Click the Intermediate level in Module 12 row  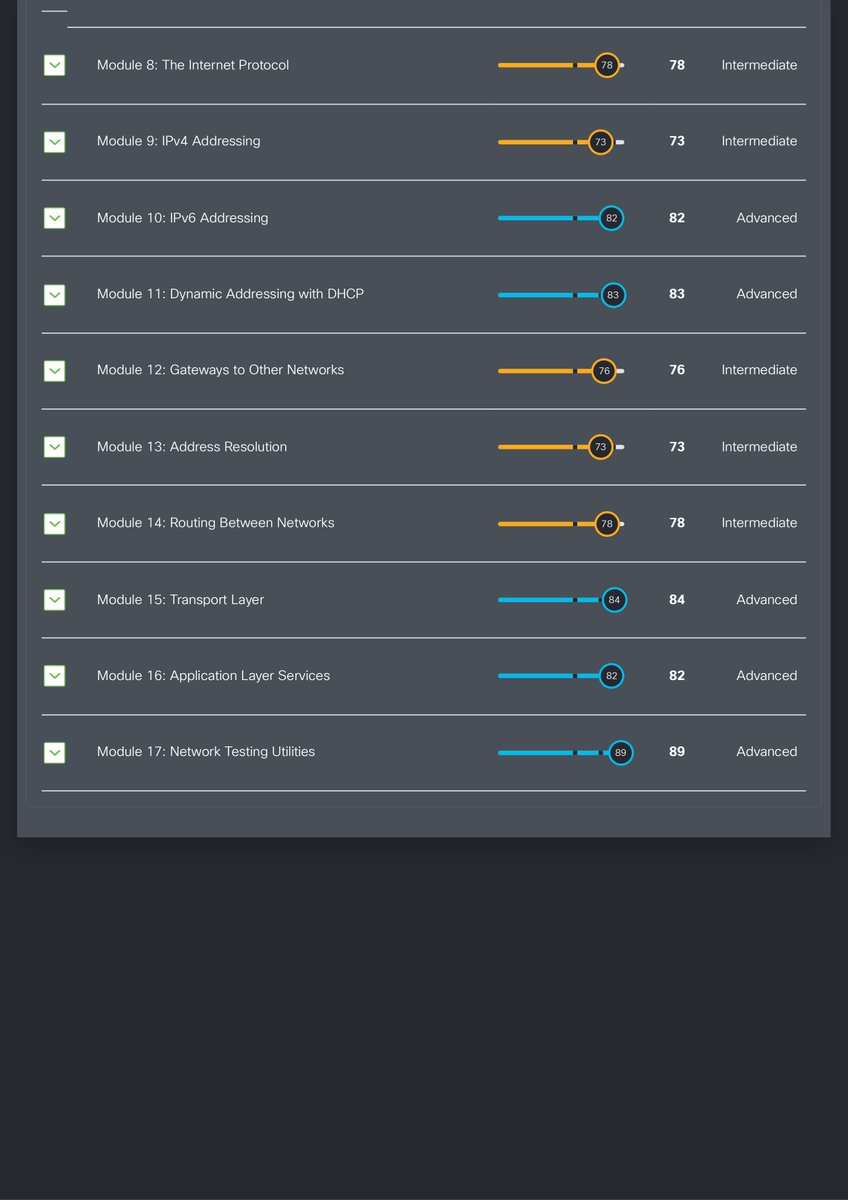(760, 370)
